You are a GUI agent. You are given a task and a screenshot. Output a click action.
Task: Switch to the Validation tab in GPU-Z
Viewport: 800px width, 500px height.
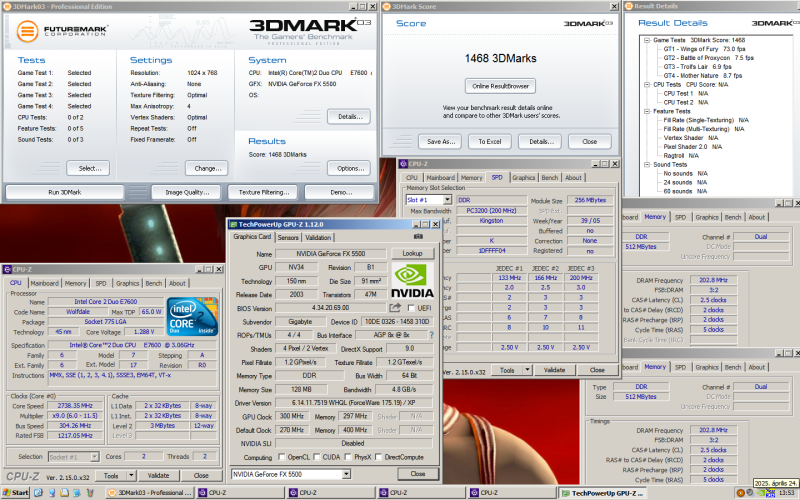click(x=318, y=238)
